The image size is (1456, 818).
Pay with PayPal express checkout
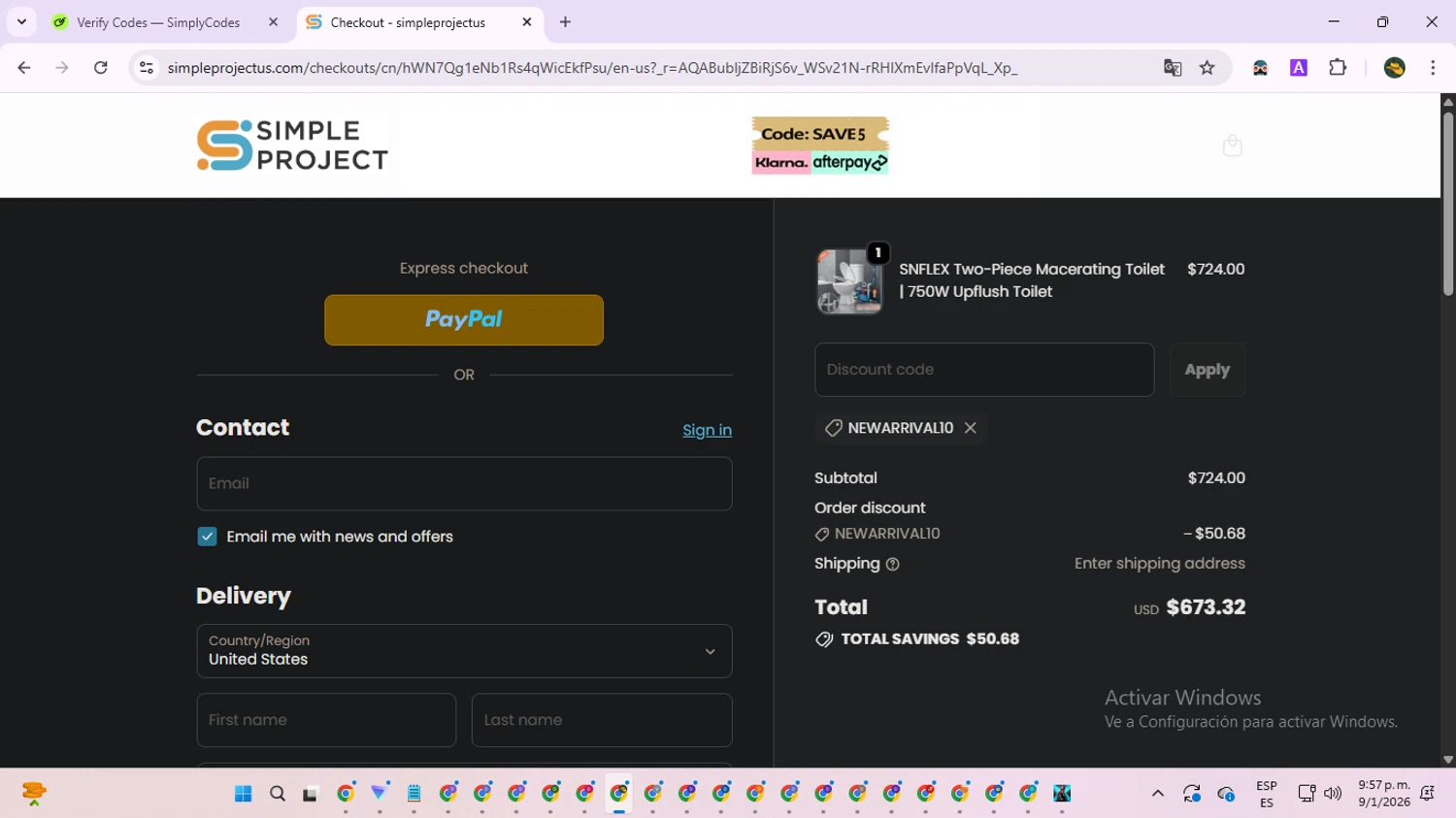(464, 320)
